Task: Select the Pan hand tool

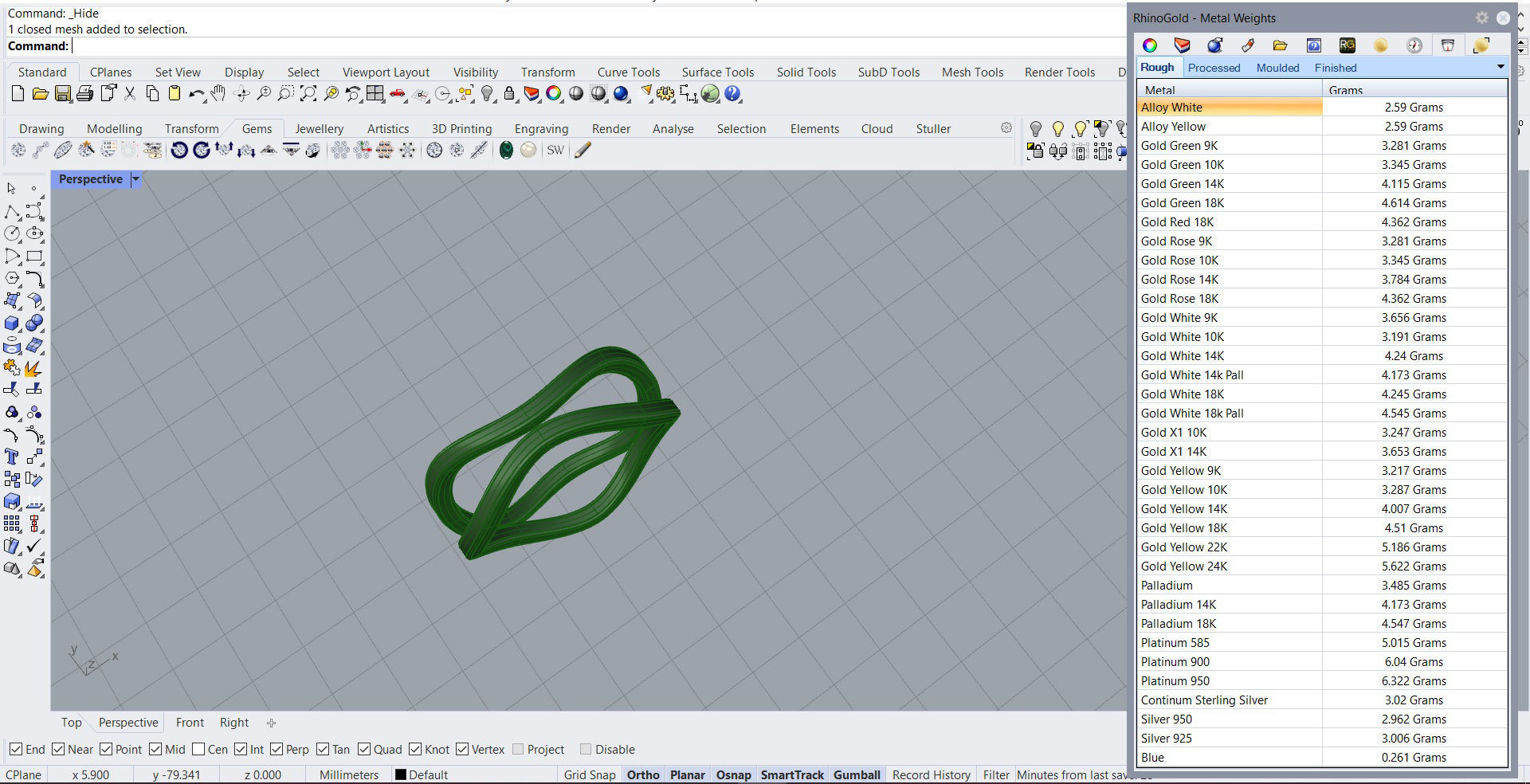Action: tap(218, 94)
